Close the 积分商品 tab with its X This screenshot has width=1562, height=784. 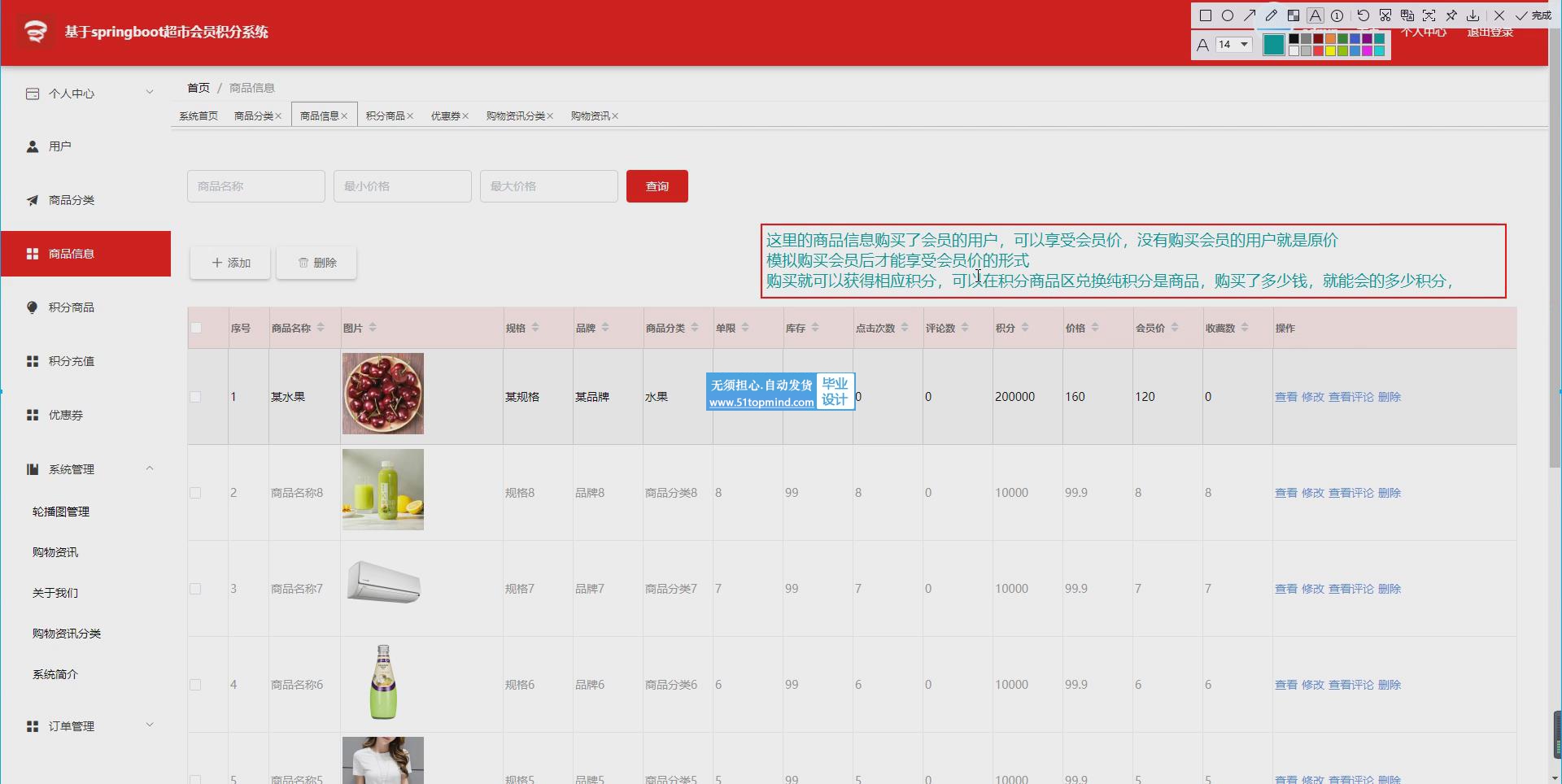[410, 116]
